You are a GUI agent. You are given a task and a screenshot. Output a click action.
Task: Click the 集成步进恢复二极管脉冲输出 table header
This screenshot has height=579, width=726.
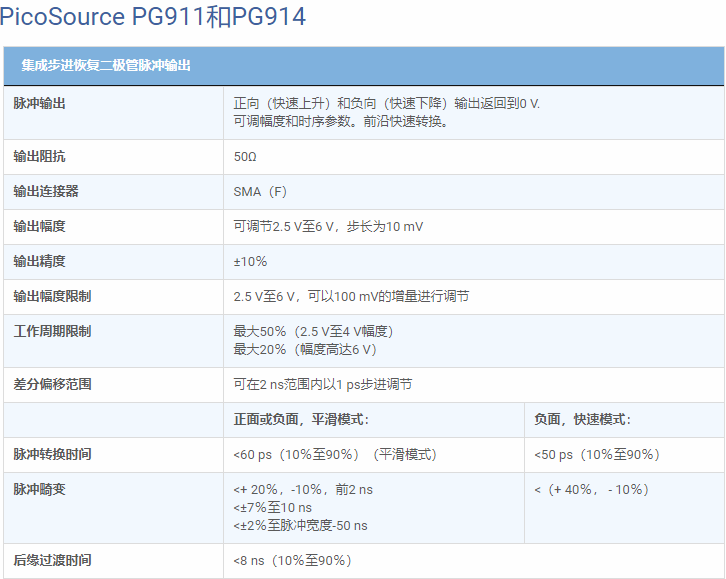(x=106, y=66)
